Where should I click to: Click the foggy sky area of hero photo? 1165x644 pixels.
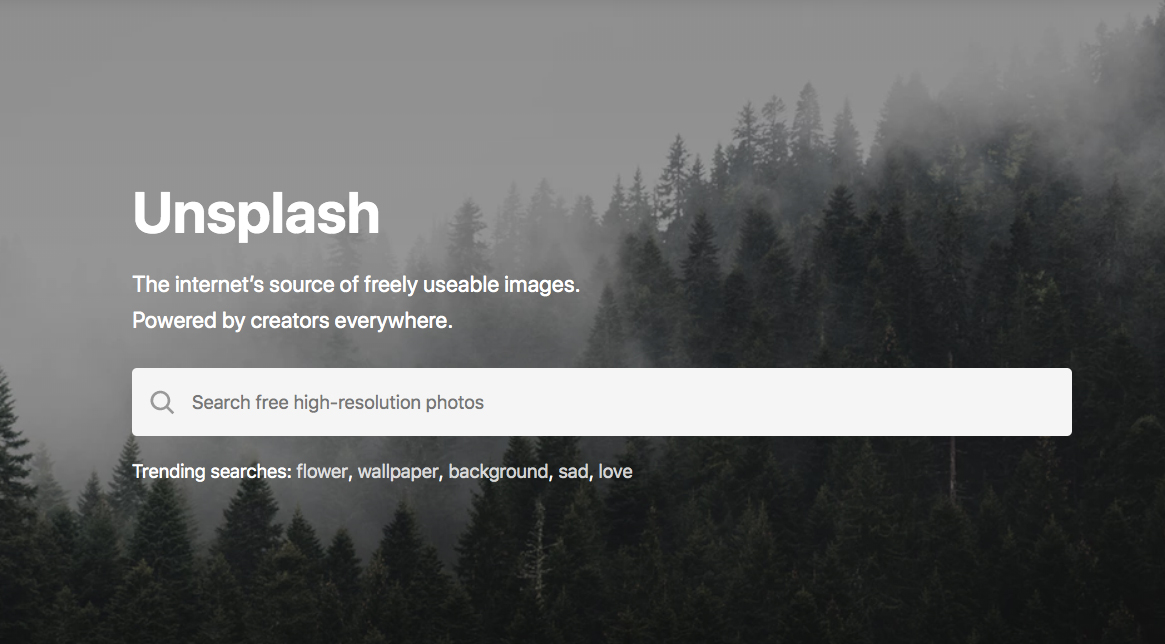tap(371, 82)
